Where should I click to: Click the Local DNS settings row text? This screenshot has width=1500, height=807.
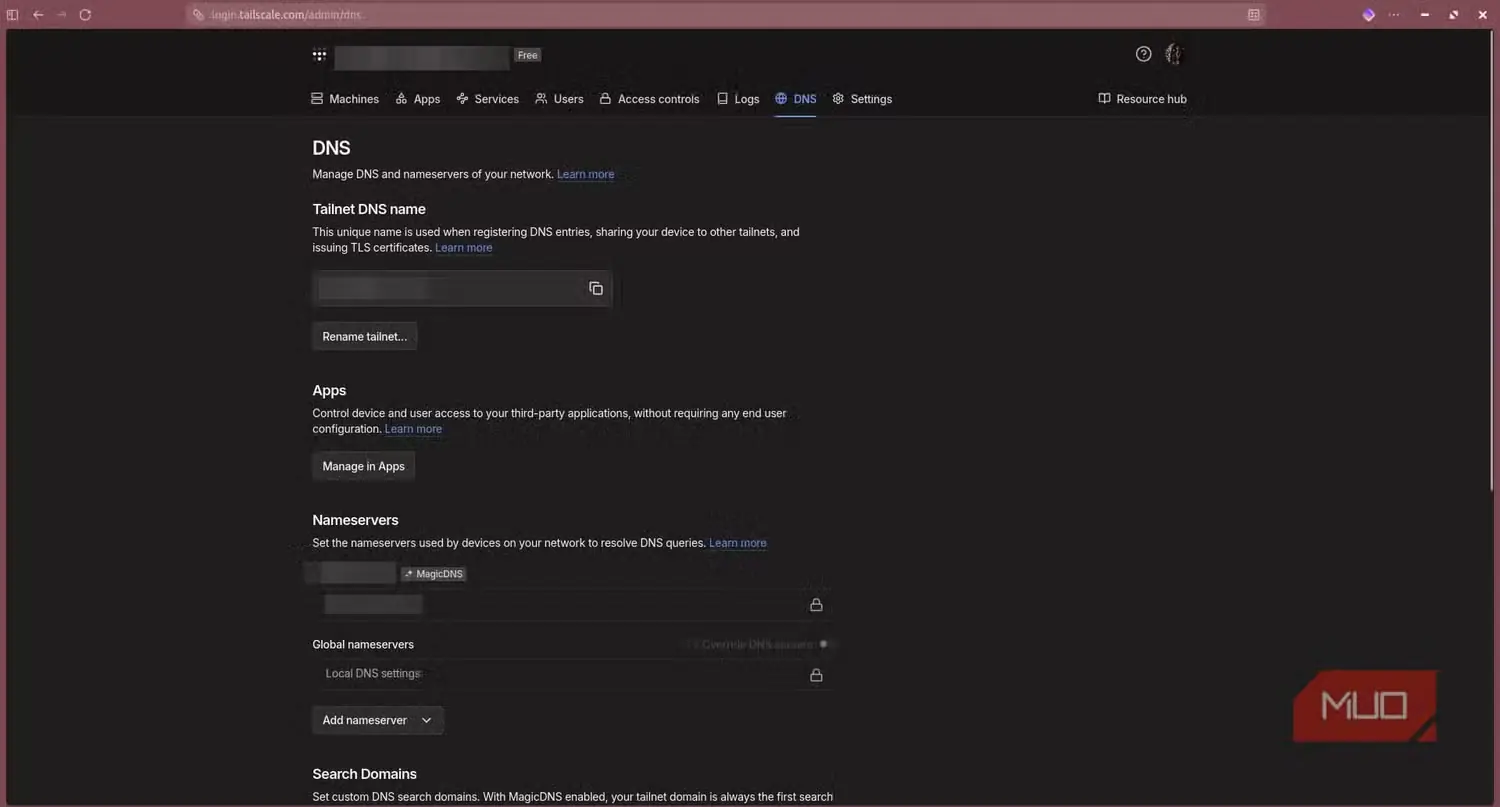tap(373, 674)
